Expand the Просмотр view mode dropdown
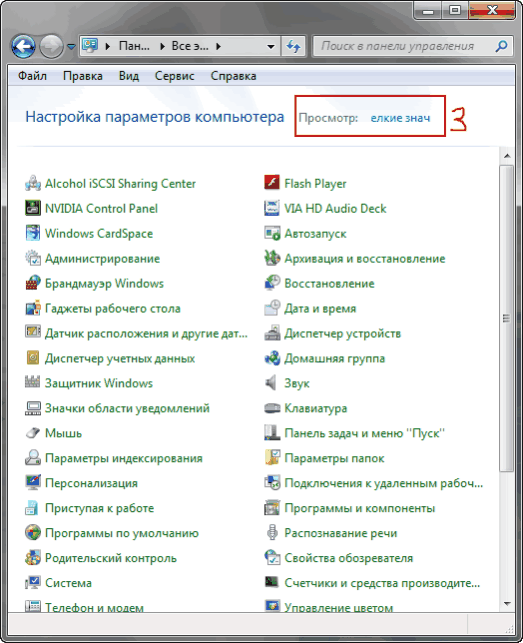This screenshot has height=643, width=523. click(400, 118)
